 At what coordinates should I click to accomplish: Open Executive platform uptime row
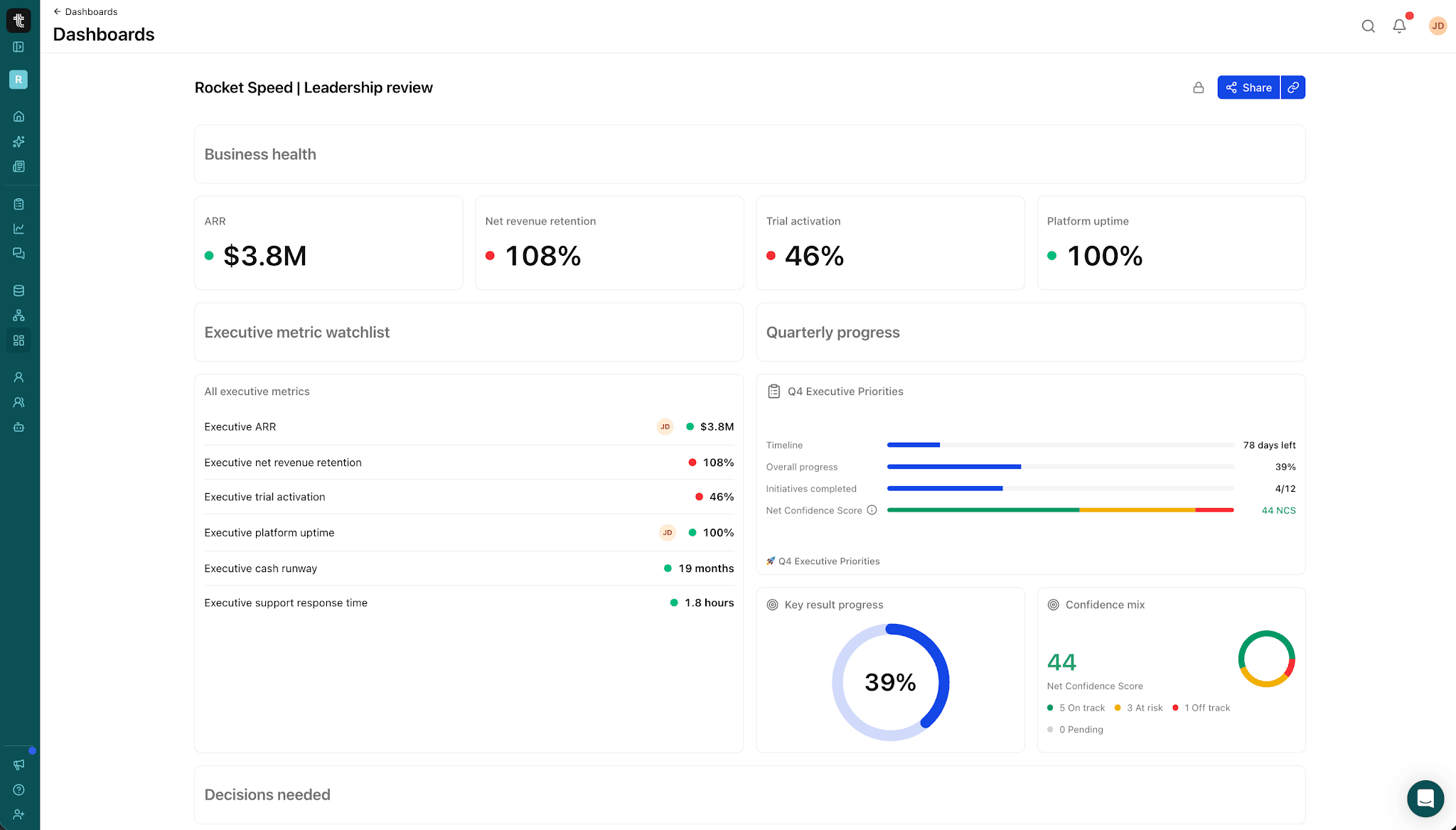point(469,532)
